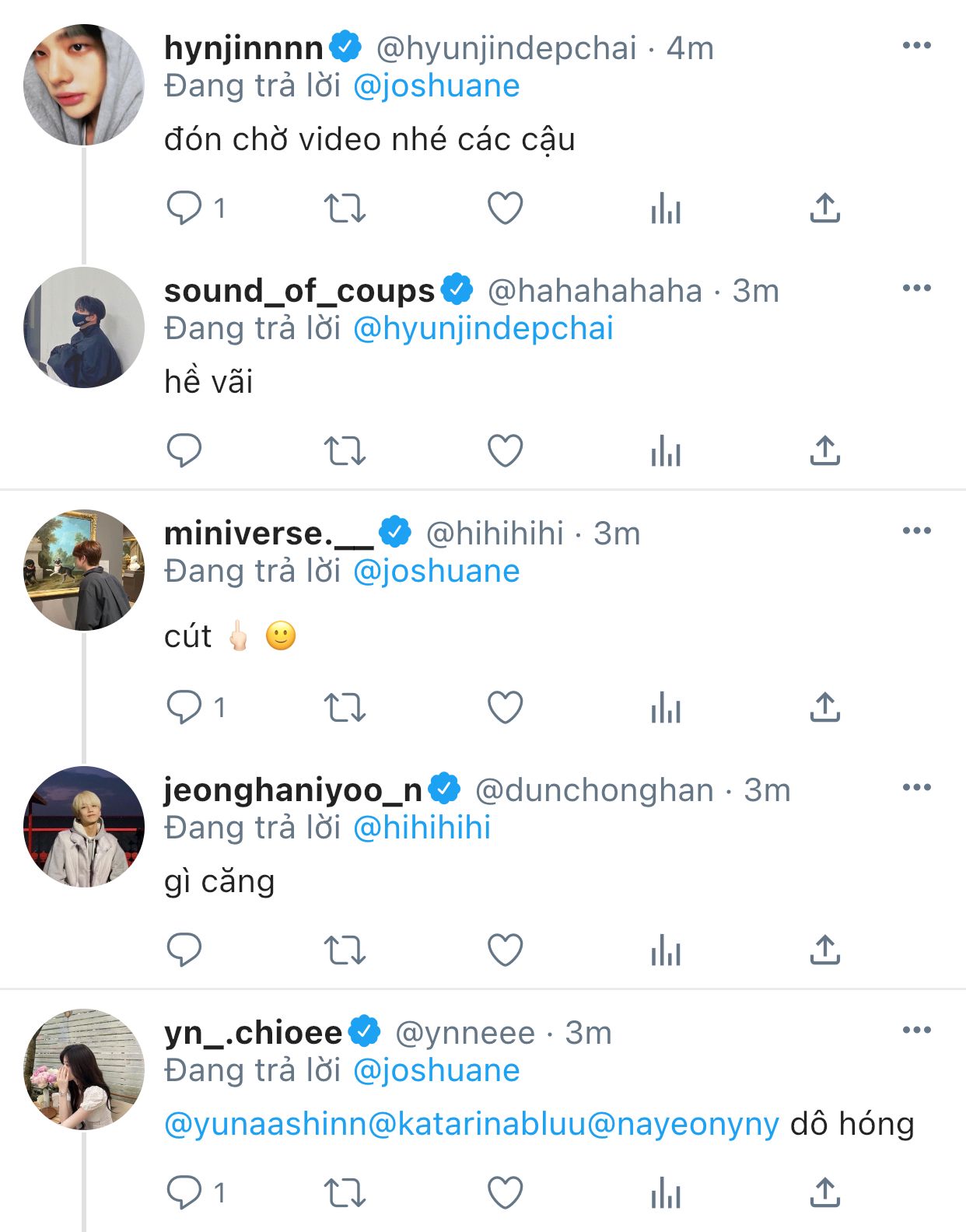Open @joshuane link in hynjinnnn's reply

(x=436, y=86)
